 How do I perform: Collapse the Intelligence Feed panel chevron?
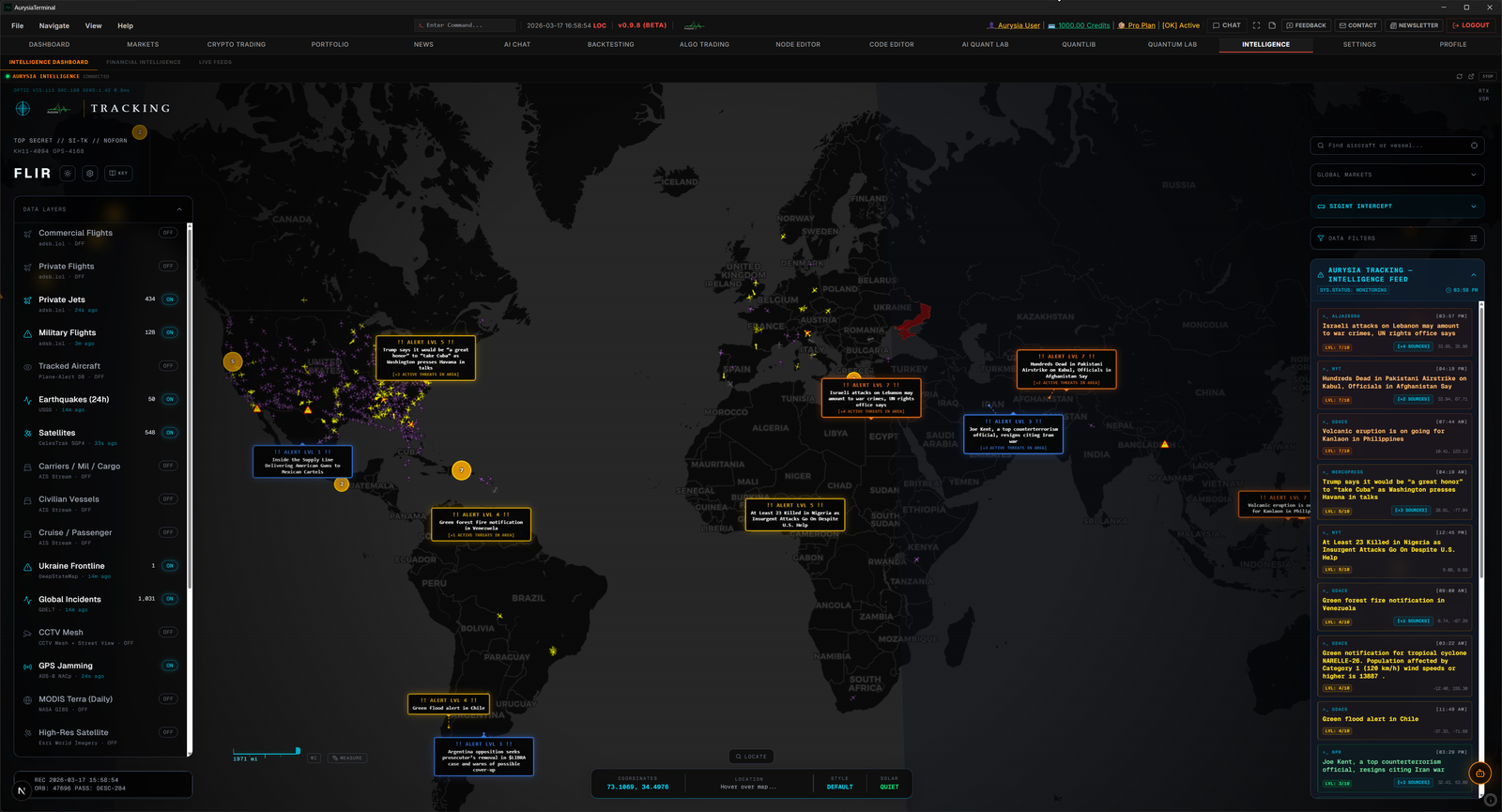(1473, 274)
